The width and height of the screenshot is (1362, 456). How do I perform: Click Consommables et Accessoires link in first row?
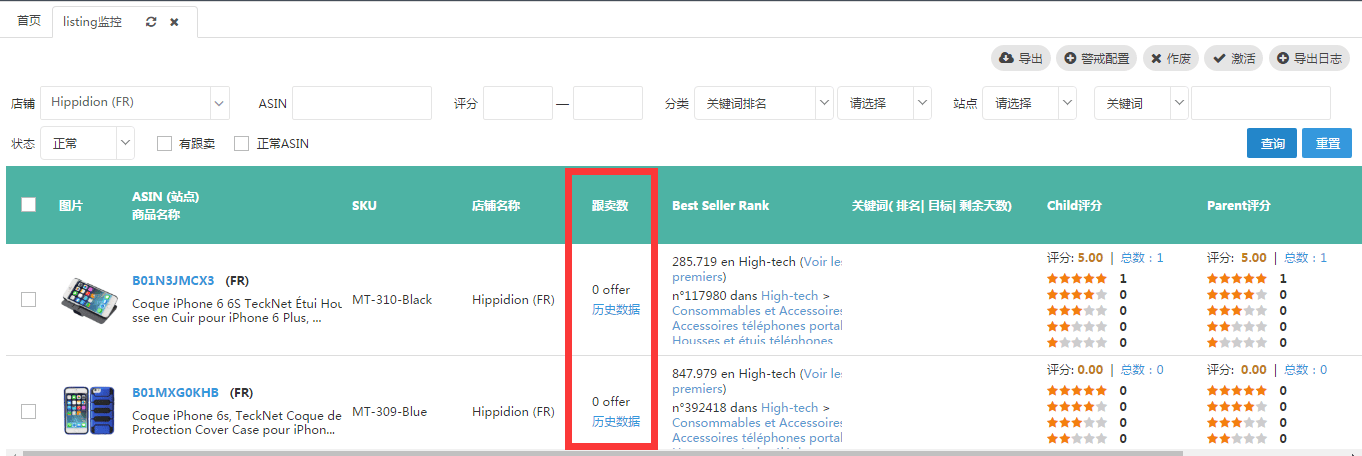click(757, 311)
